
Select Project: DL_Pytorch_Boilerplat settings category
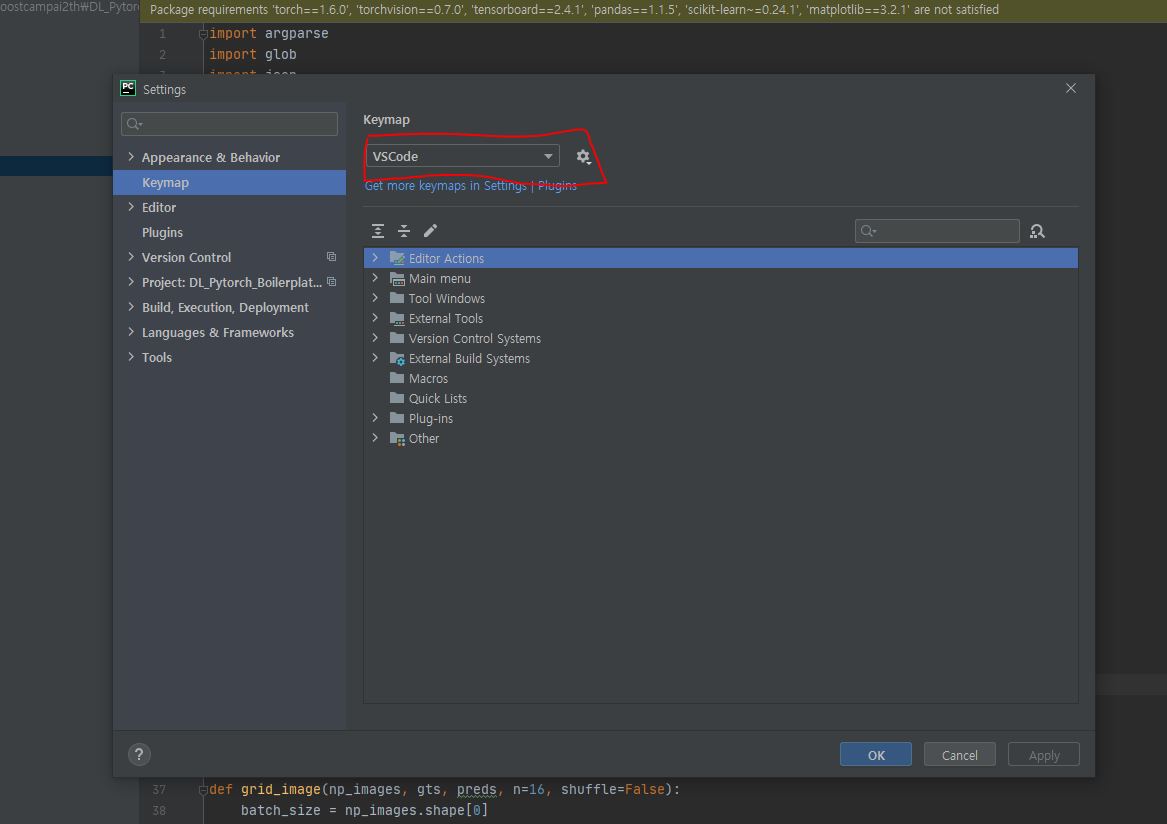[231, 283]
